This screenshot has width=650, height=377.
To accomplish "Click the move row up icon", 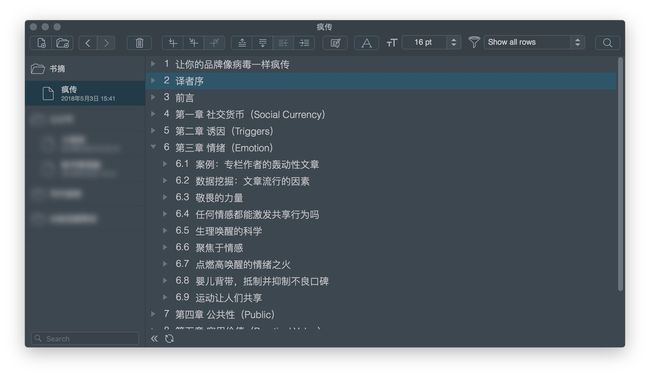I will point(242,43).
